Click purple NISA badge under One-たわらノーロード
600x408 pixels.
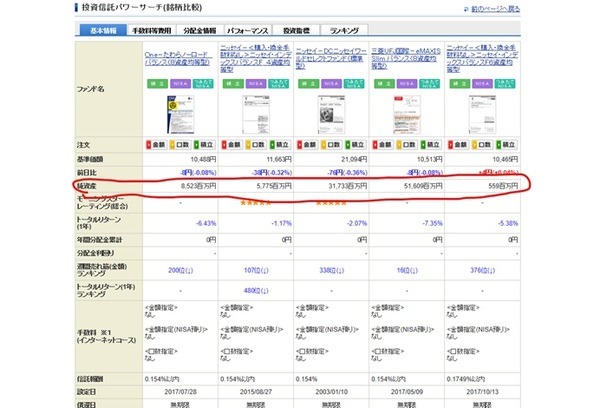tap(180, 83)
